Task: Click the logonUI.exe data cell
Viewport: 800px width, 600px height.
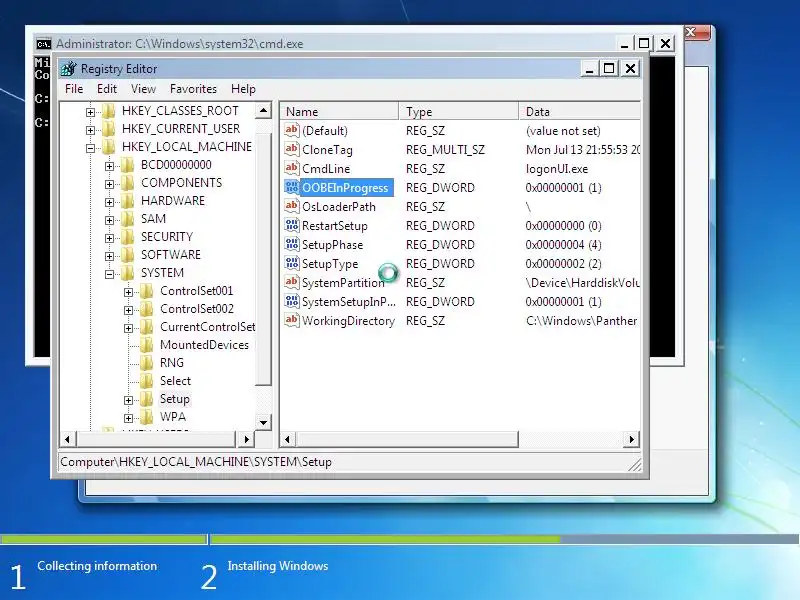Action: 557,168
